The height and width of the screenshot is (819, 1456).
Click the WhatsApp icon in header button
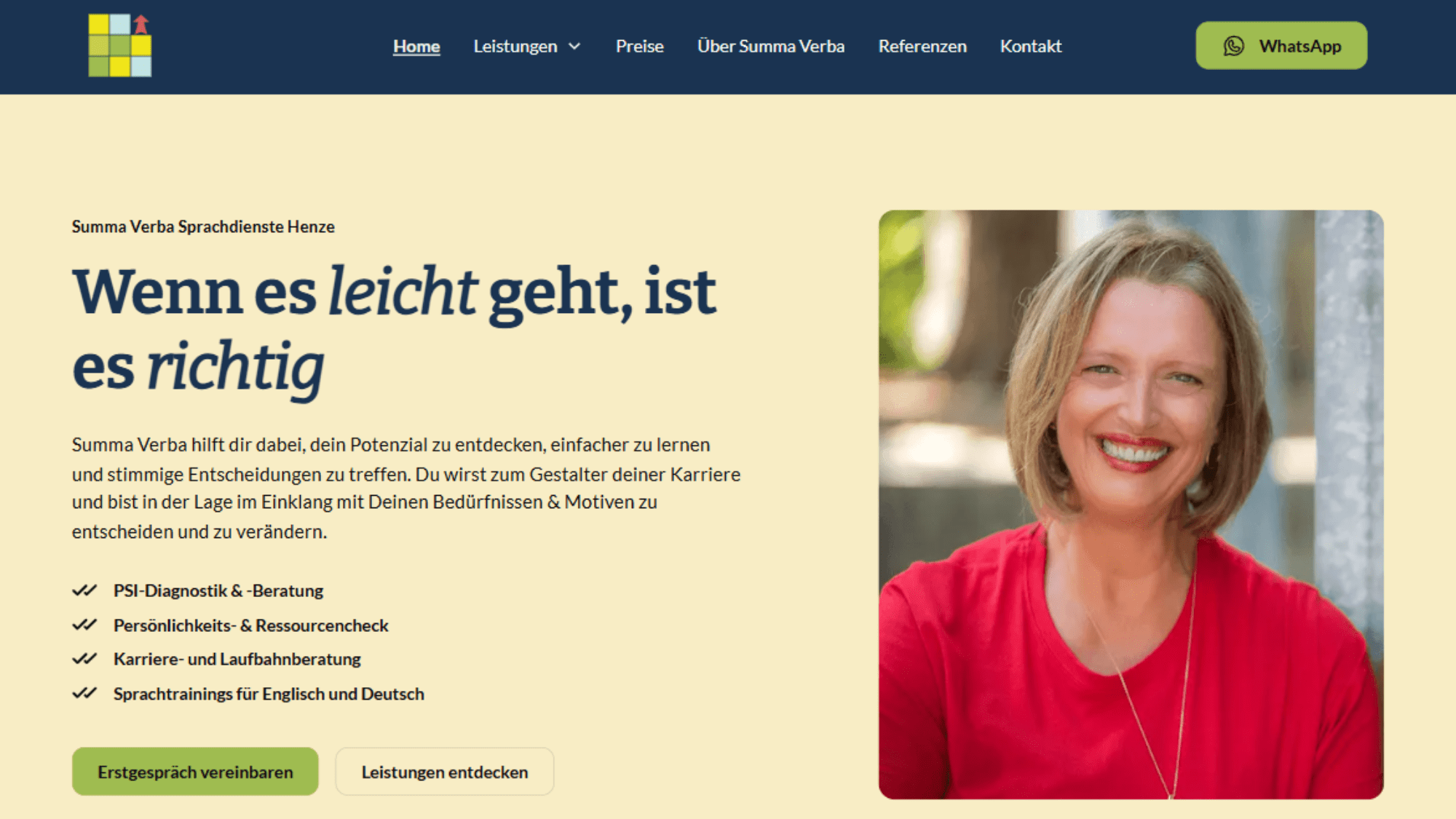[x=1233, y=46]
